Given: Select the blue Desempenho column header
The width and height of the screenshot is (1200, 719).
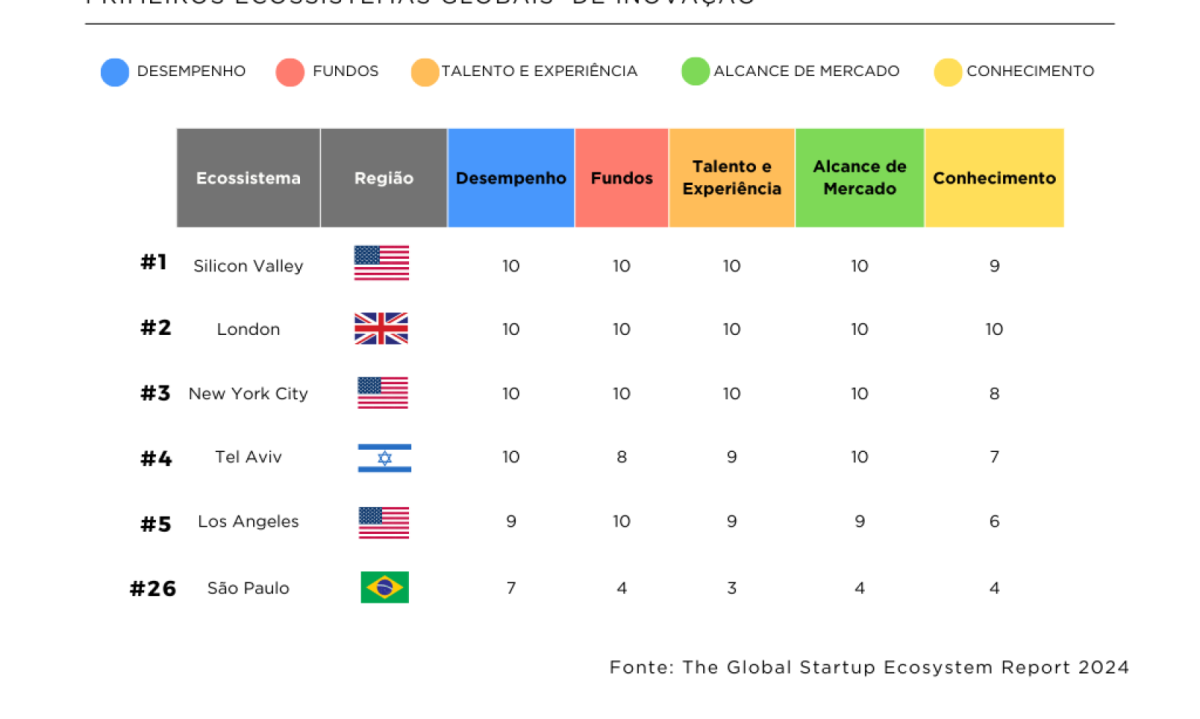Looking at the screenshot, I should point(511,178).
